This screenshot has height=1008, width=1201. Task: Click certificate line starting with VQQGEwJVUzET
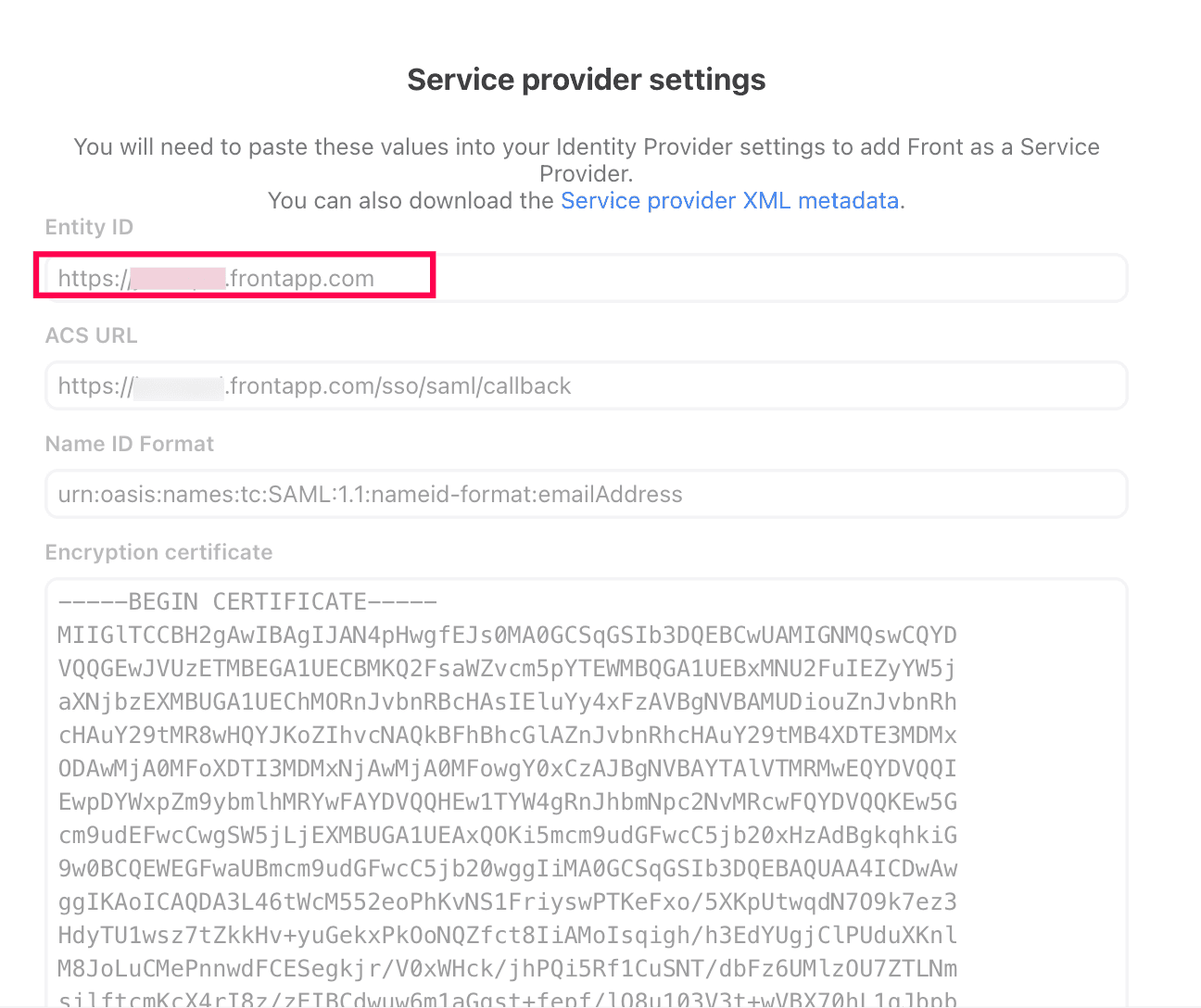tap(507, 669)
